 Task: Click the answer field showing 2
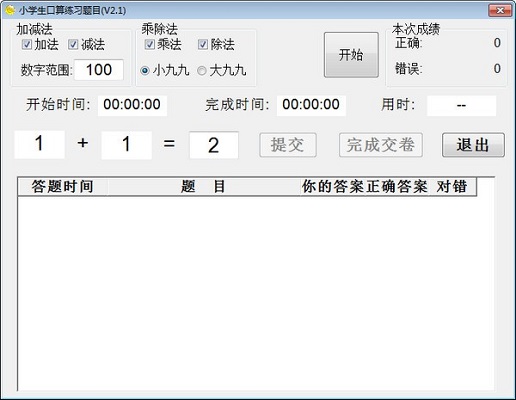click(214, 145)
